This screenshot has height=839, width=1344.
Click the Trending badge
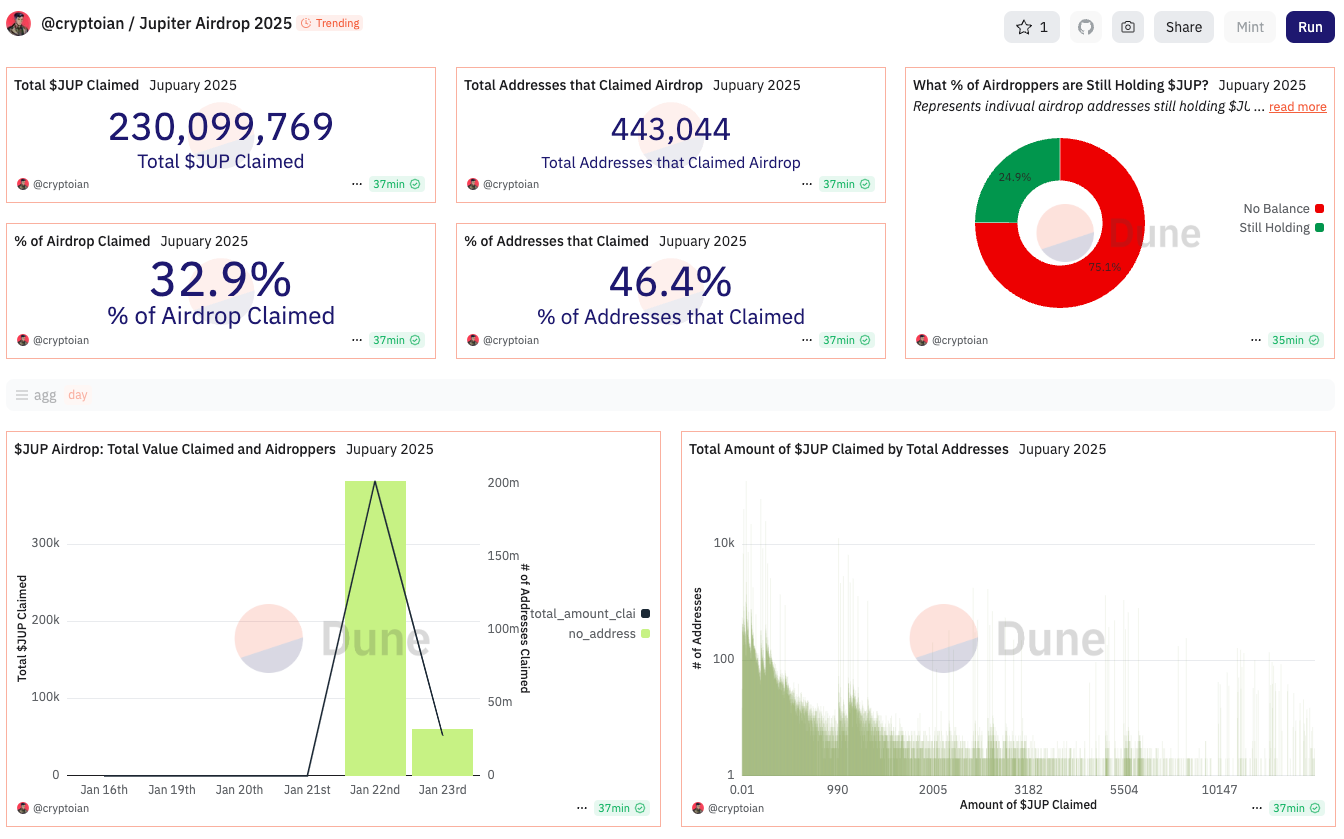click(x=330, y=23)
